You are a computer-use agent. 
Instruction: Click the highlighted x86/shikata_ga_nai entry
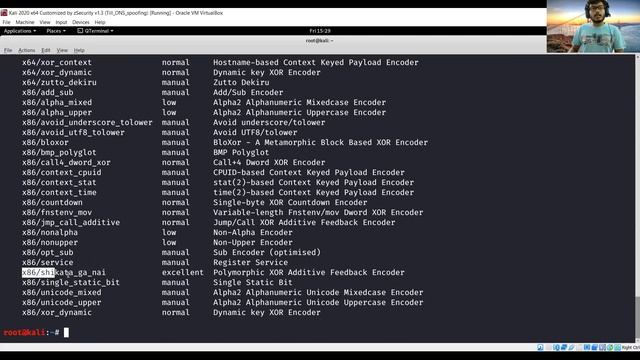(64, 272)
